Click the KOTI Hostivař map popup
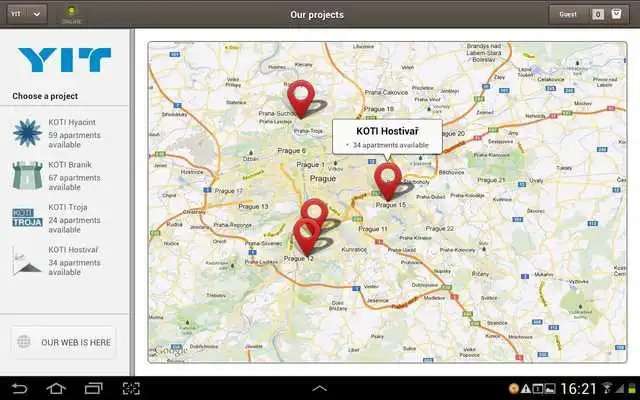 pyautogui.click(x=387, y=137)
